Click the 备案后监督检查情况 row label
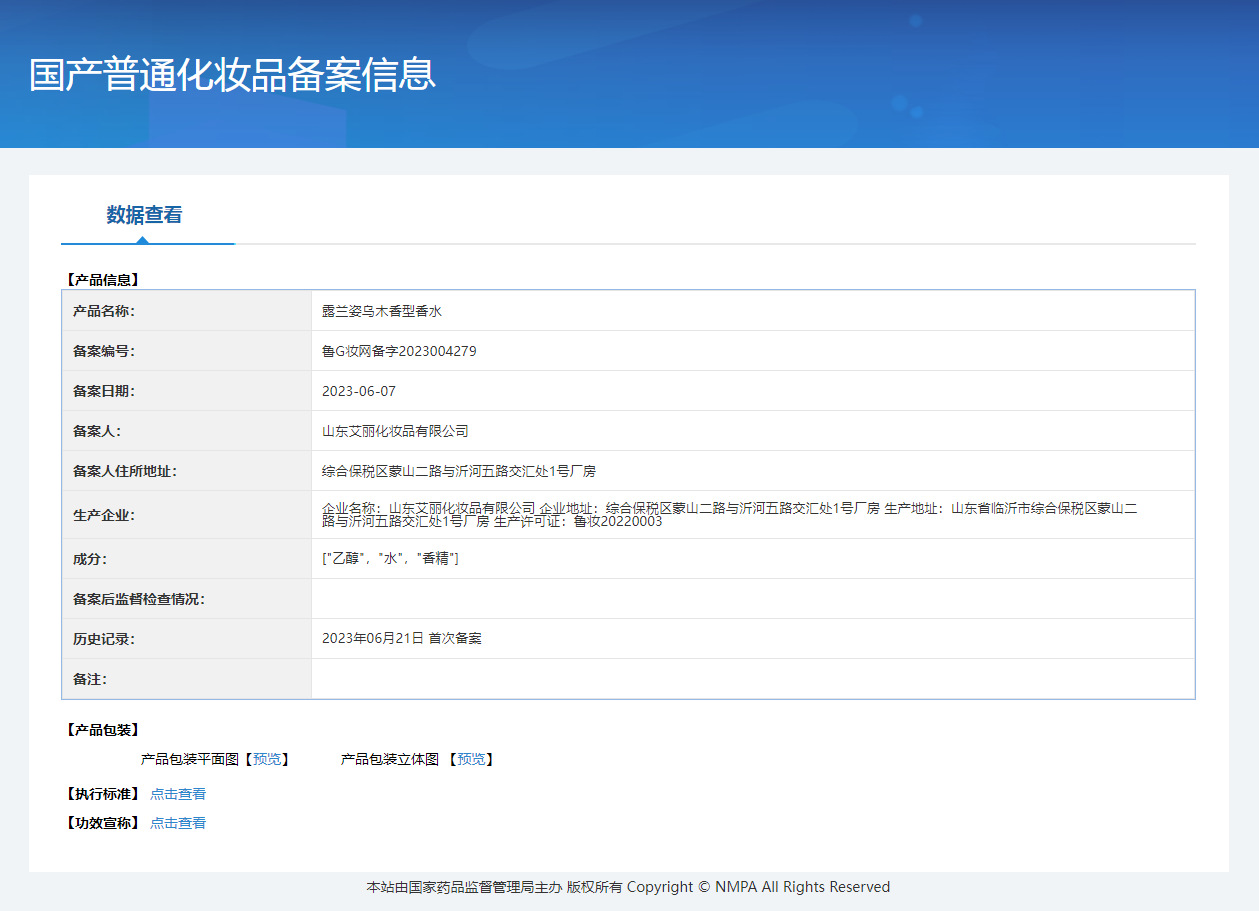 (139, 599)
